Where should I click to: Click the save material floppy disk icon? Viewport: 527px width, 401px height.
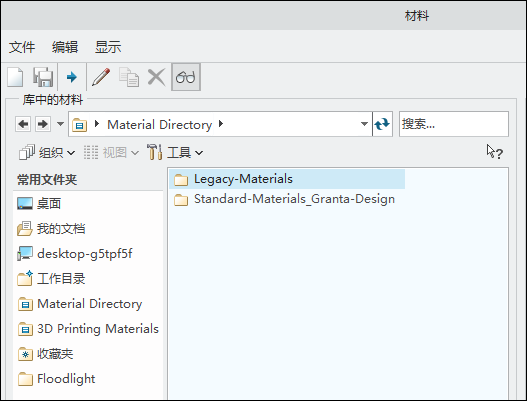click(43, 77)
